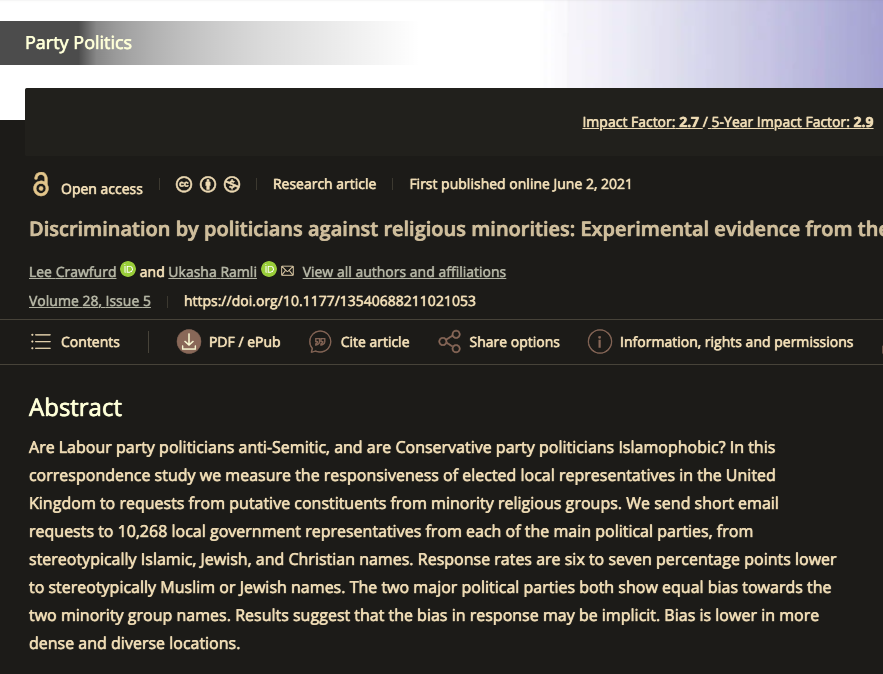This screenshot has width=883, height=674.
Task: Open the 5-Year Impact Factor 2.9 link
Action: pos(792,122)
